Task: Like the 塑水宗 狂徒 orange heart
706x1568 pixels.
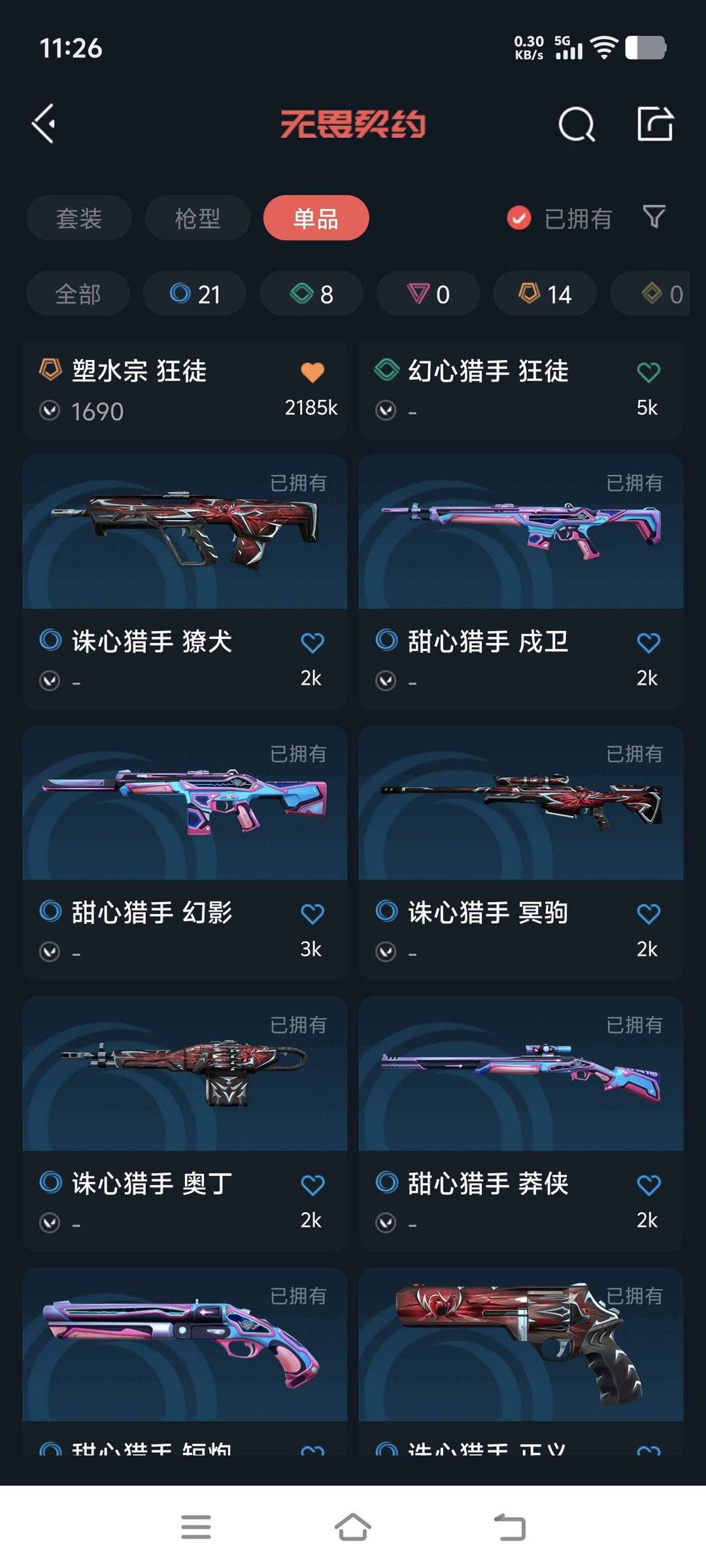Action: 312,372
